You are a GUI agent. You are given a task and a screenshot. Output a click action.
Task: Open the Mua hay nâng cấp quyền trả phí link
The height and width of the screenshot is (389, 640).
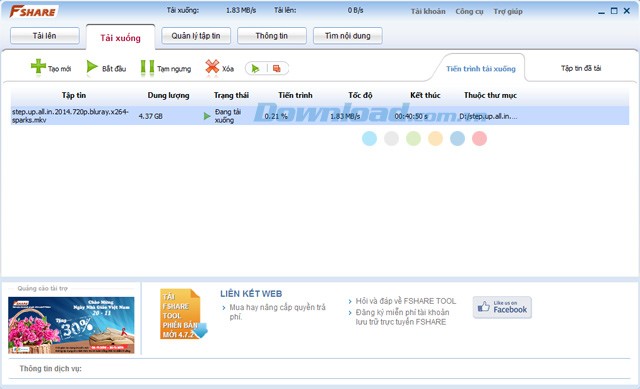coord(278,312)
